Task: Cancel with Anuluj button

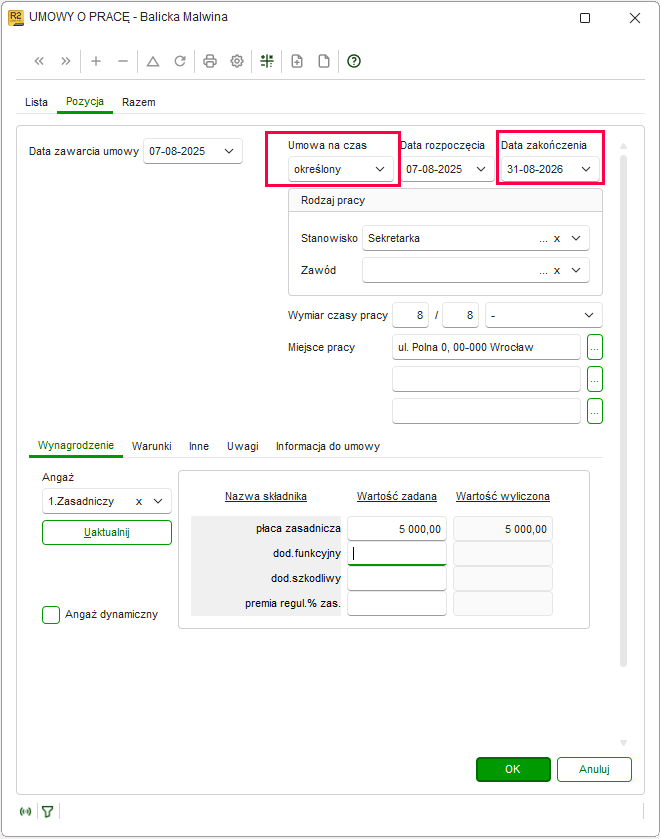Action: point(594,769)
